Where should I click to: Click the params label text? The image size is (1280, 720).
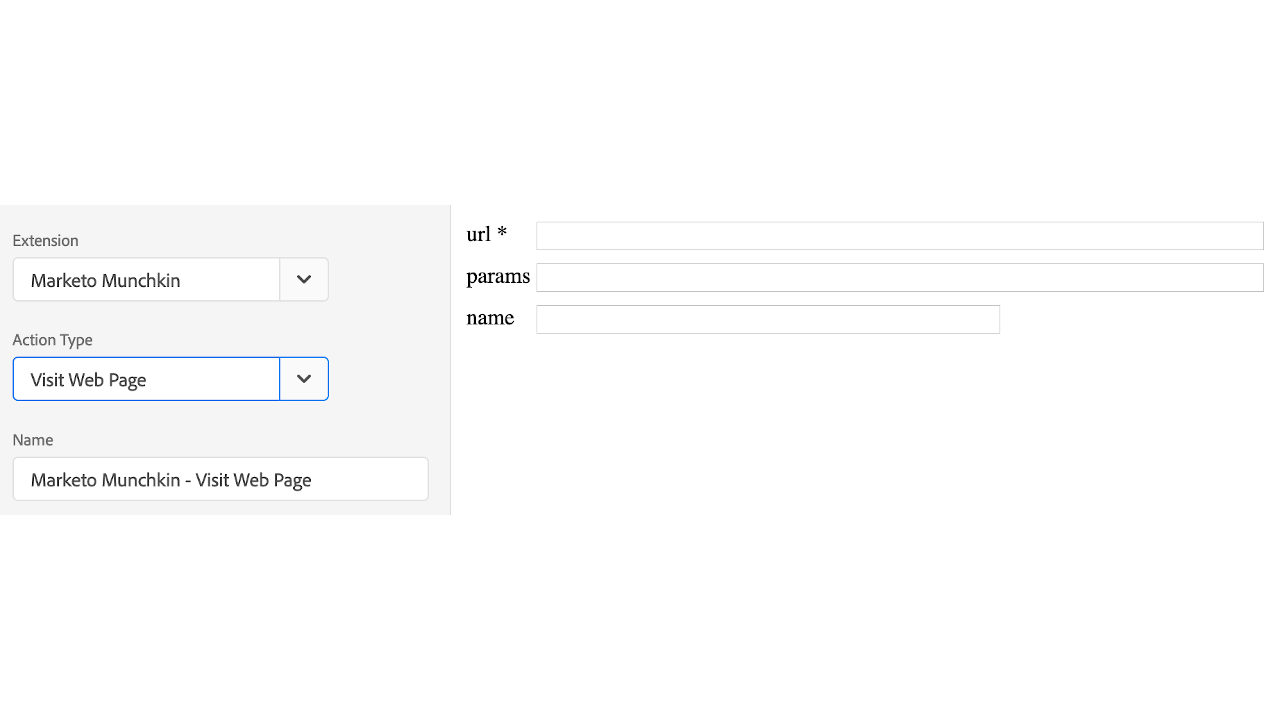[497, 277]
